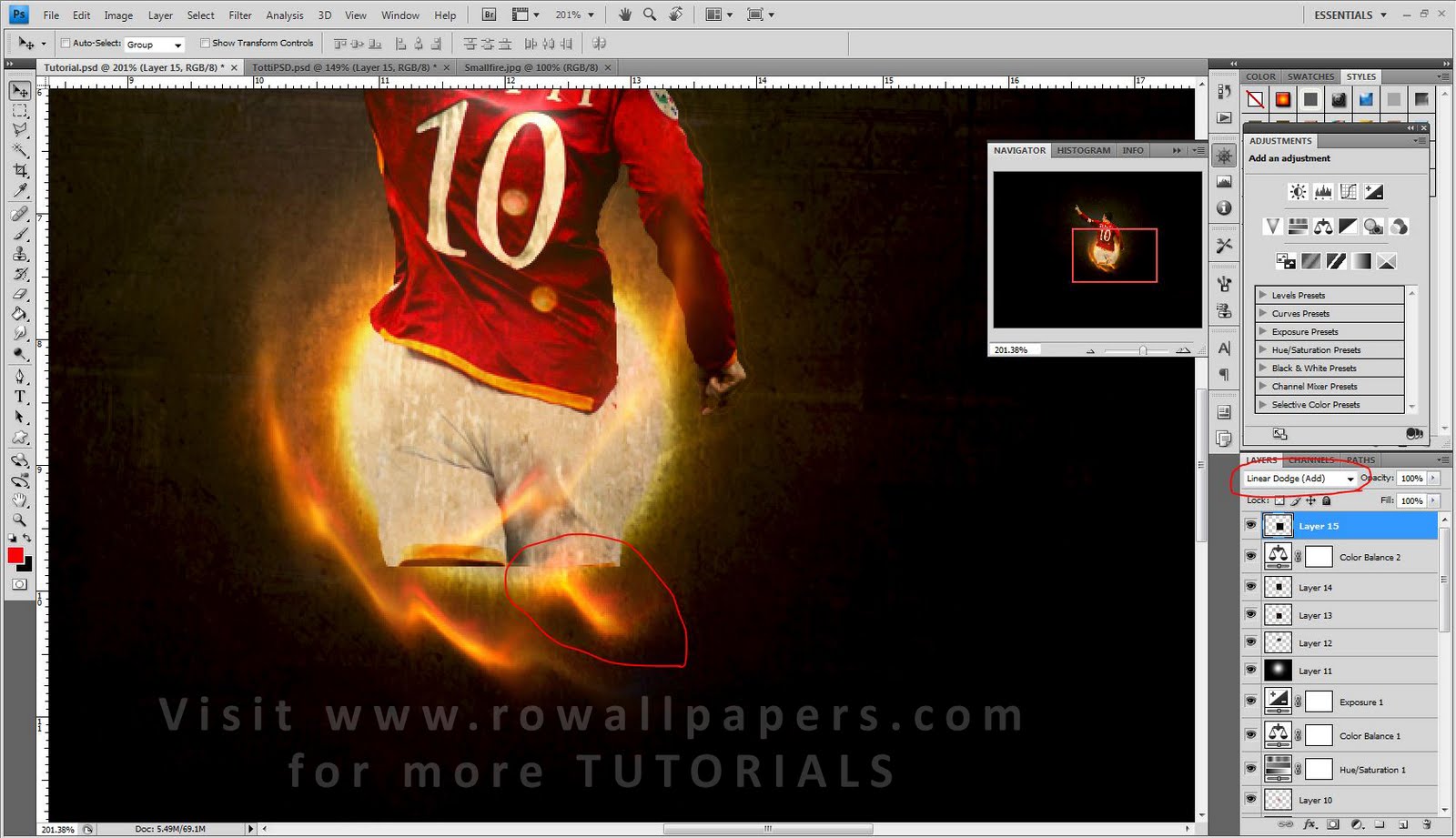Select the Clone Stamp tool
The width and height of the screenshot is (1456, 838).
(x=20, y=254)
